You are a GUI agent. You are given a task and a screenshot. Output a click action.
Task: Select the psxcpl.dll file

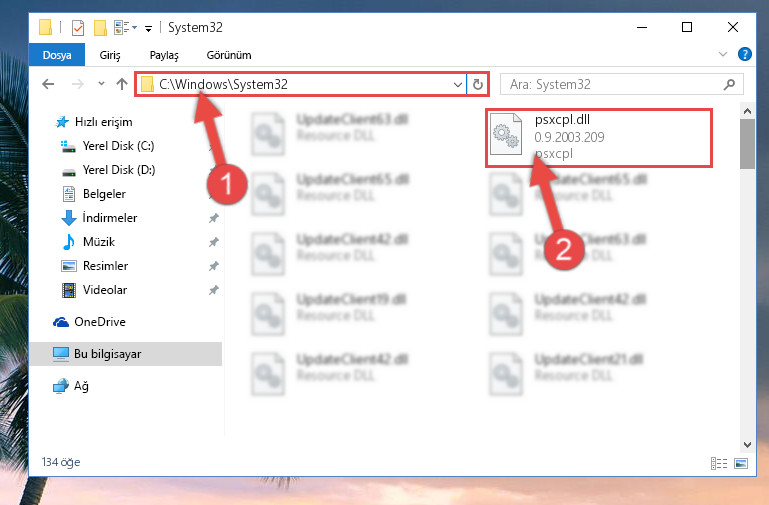coord(598,137)
